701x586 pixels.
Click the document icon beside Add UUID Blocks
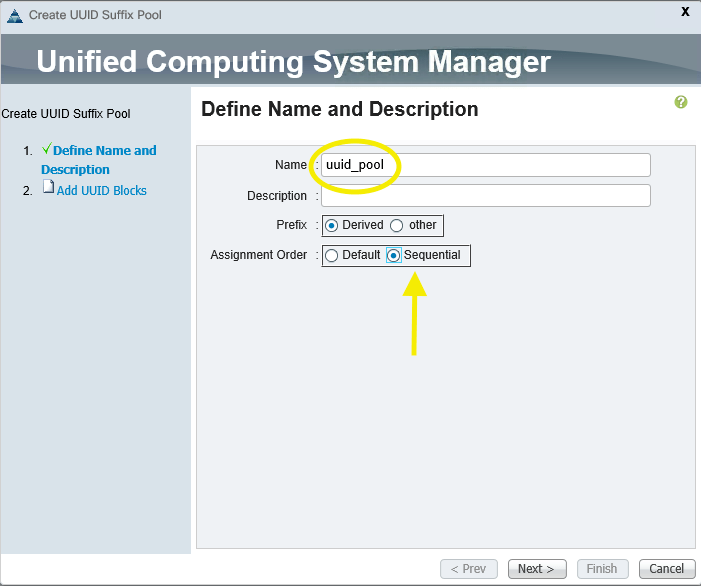[47, 189]
